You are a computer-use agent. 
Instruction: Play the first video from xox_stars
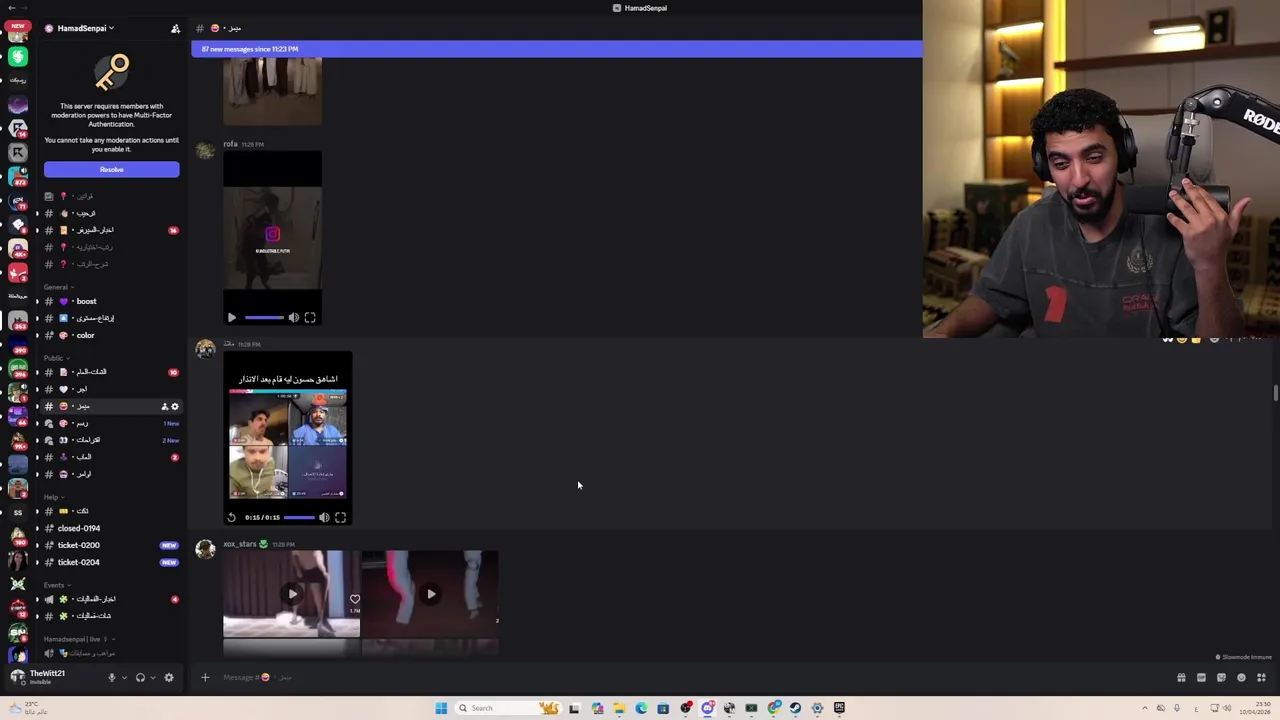(x=292, y=594)
